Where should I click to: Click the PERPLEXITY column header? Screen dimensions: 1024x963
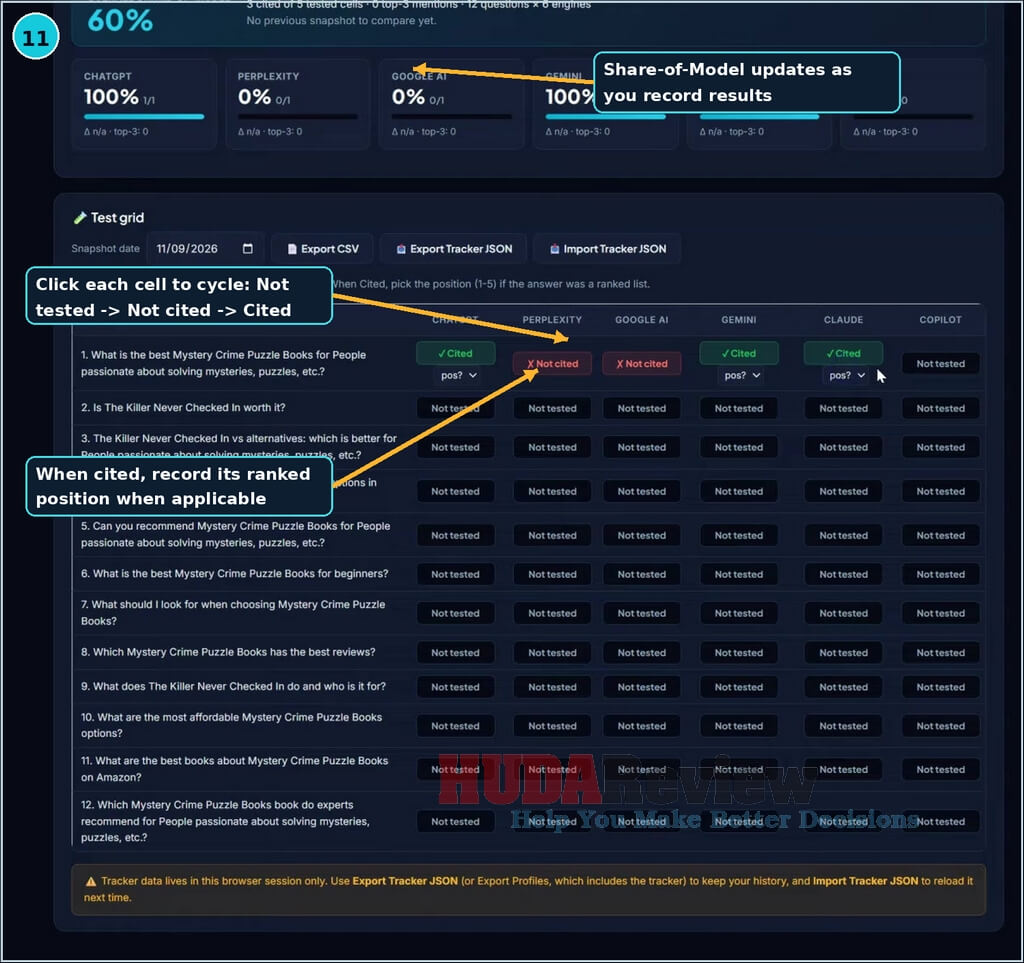(x=552, y=320)
